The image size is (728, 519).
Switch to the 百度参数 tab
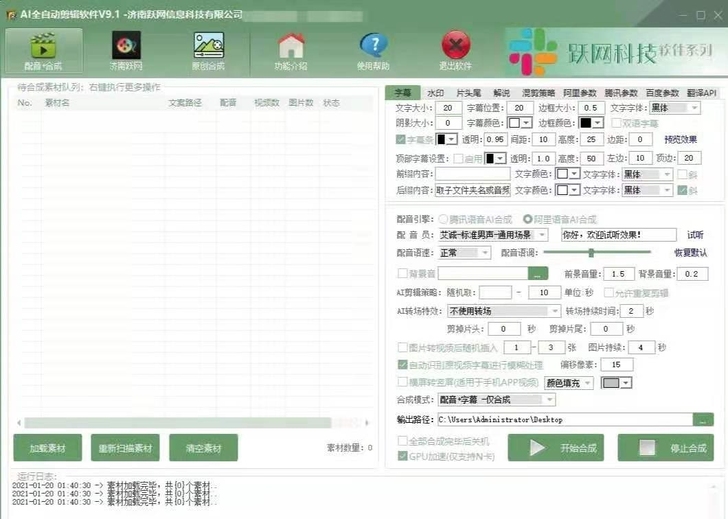tap(662, 93)
